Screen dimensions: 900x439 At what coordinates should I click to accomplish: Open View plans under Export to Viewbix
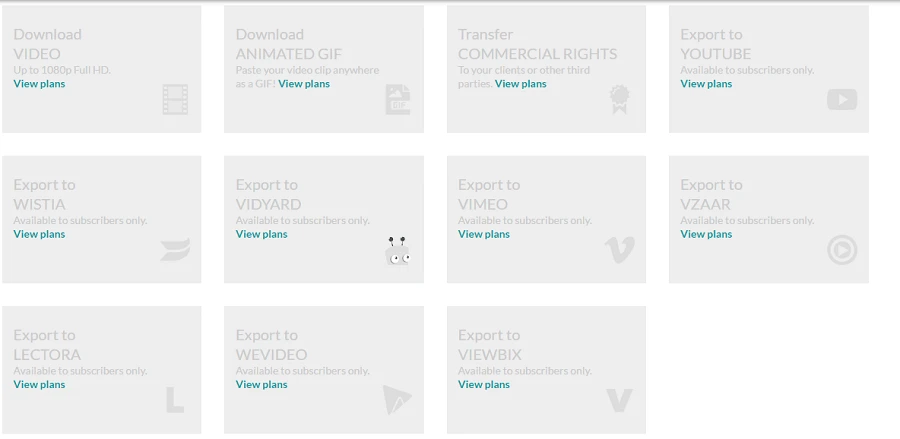click(x=484, y=384)
